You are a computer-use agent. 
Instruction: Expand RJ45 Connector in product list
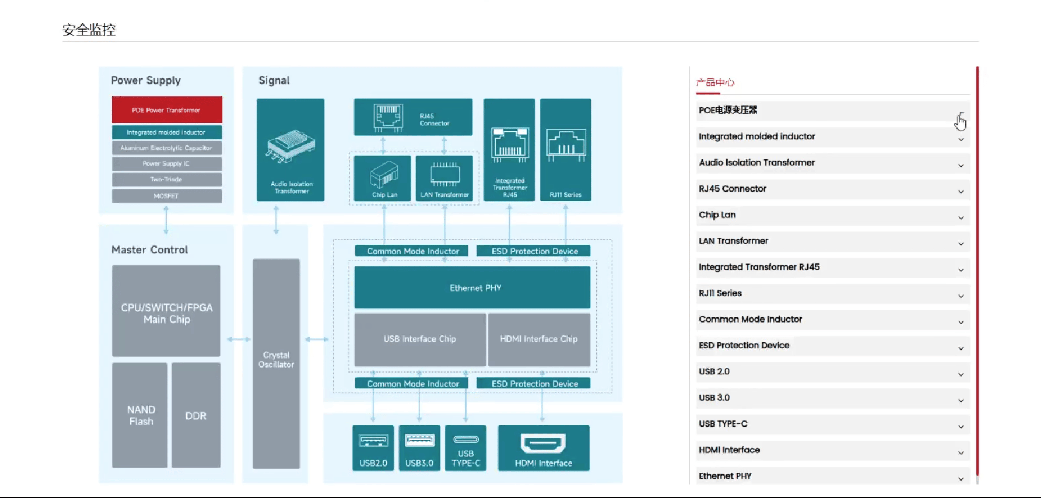pos(833,189)
